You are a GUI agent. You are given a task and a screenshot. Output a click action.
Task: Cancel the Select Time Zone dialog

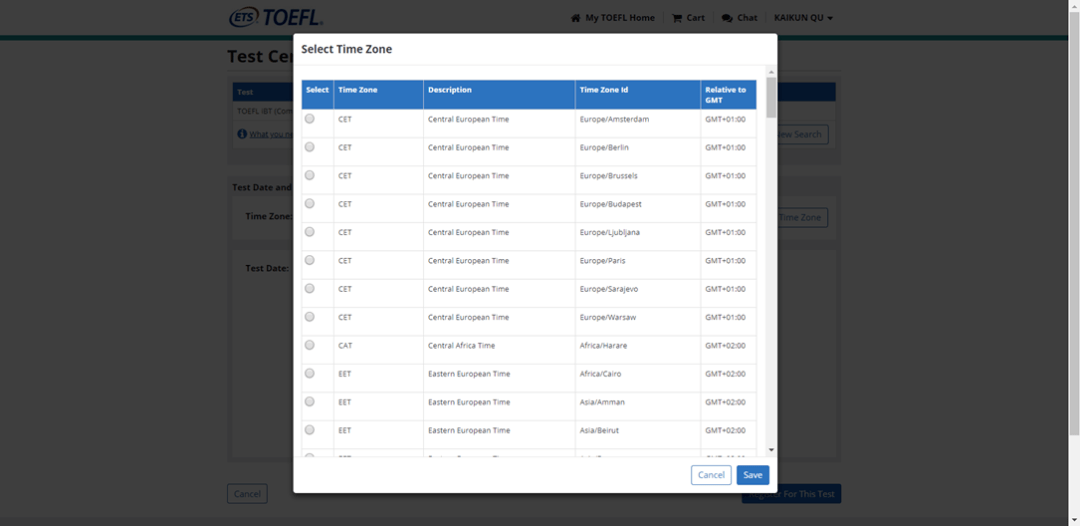(x=711, y=475)
